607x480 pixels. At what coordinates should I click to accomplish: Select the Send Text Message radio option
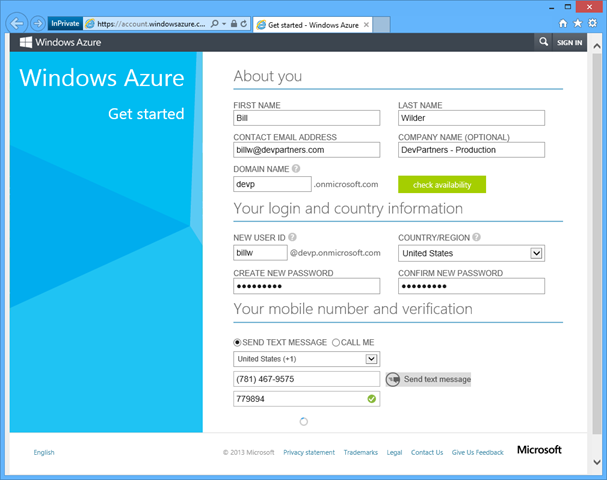click(x=238, y=341)
